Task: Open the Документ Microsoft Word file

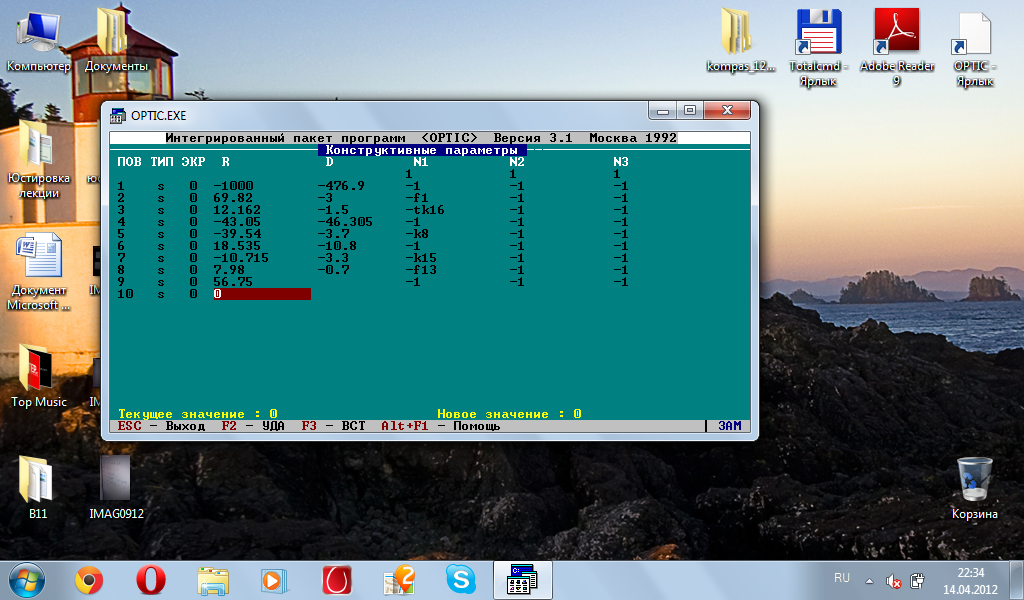Action: pos(39,273)
